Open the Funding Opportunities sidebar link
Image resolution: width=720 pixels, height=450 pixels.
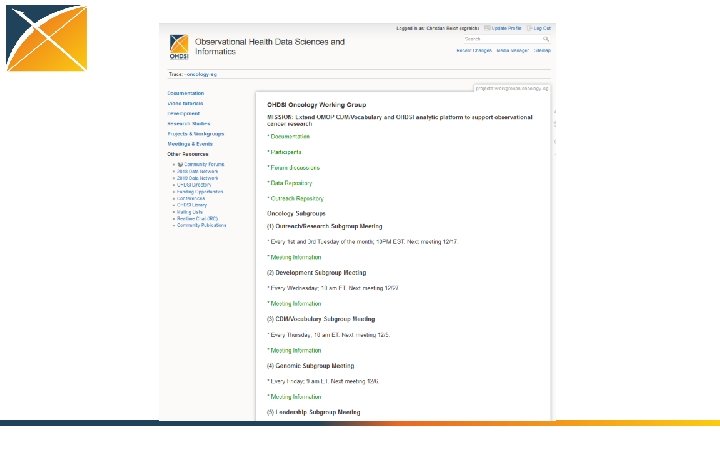pyautogui.click(x=200, y=192)
